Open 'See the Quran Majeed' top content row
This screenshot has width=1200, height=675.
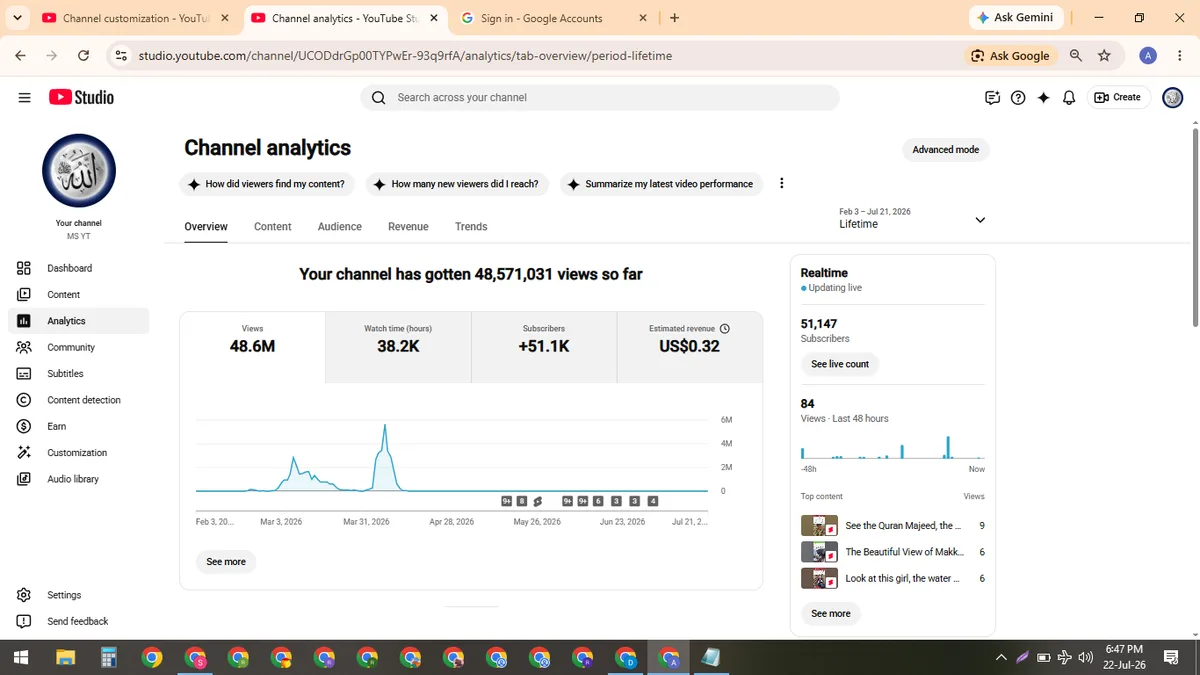click(x=893, y=525)
